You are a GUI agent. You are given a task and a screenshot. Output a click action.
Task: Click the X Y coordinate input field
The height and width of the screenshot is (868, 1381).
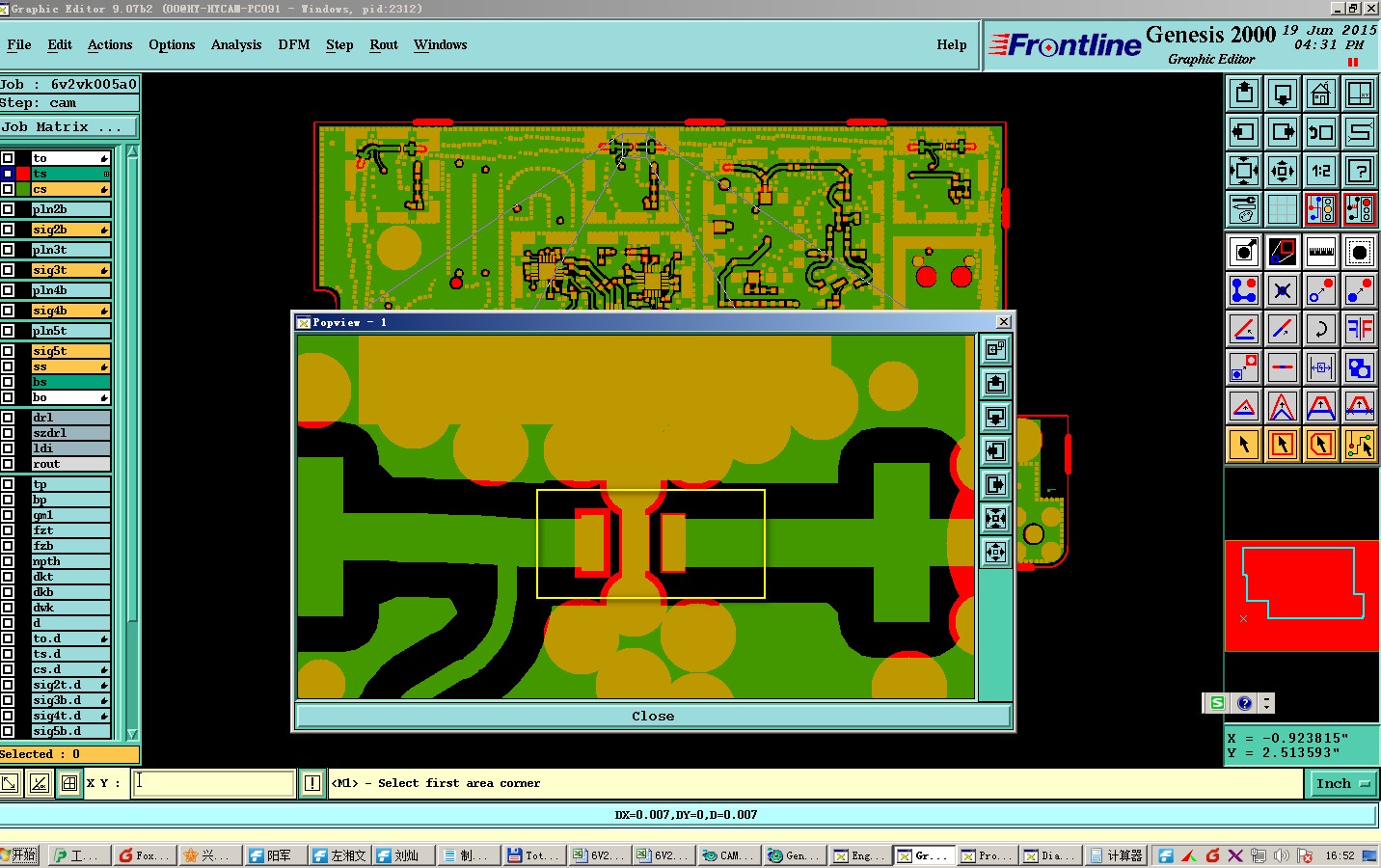213,783
